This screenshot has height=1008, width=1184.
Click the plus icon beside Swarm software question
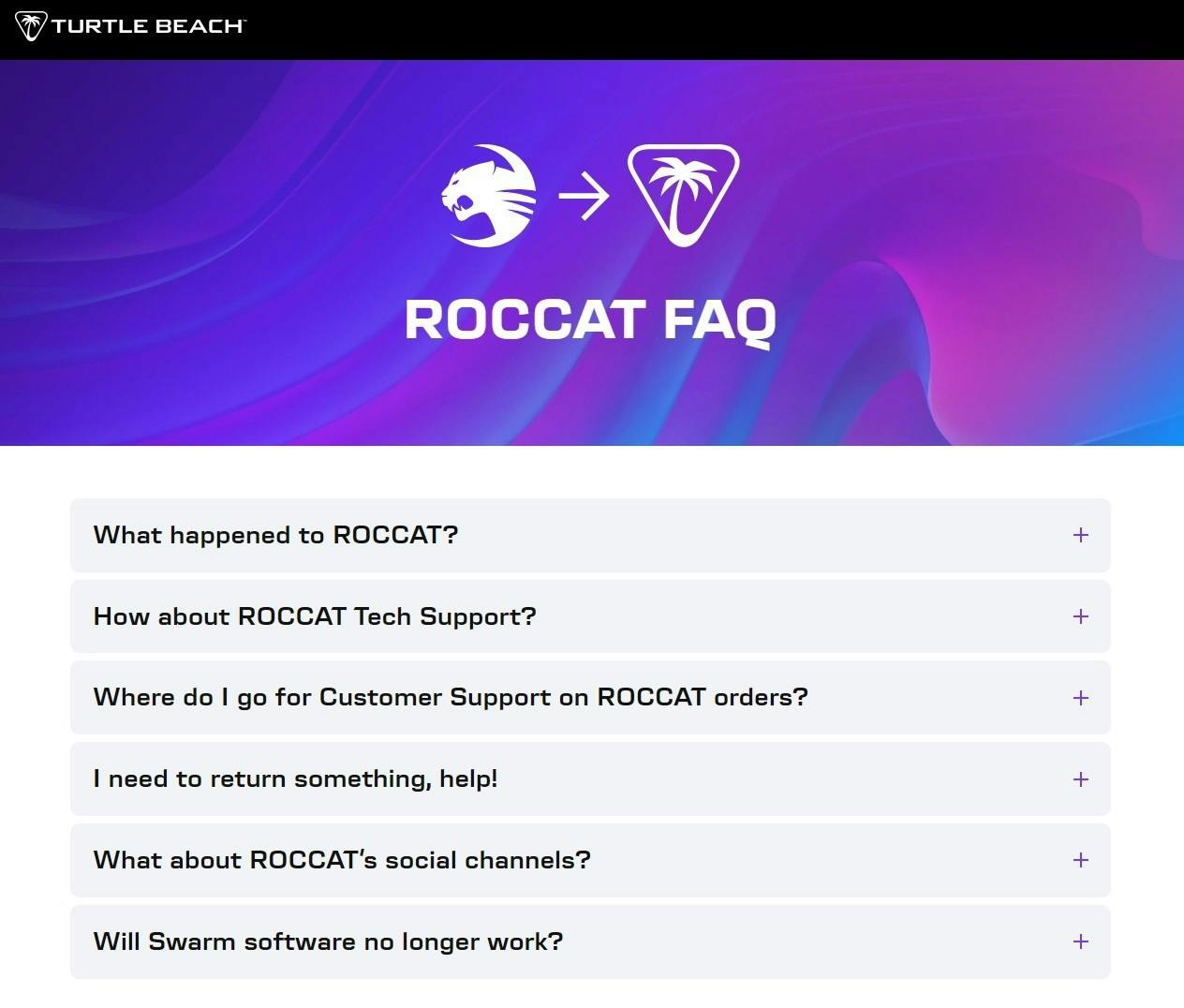pos(1081,941)
